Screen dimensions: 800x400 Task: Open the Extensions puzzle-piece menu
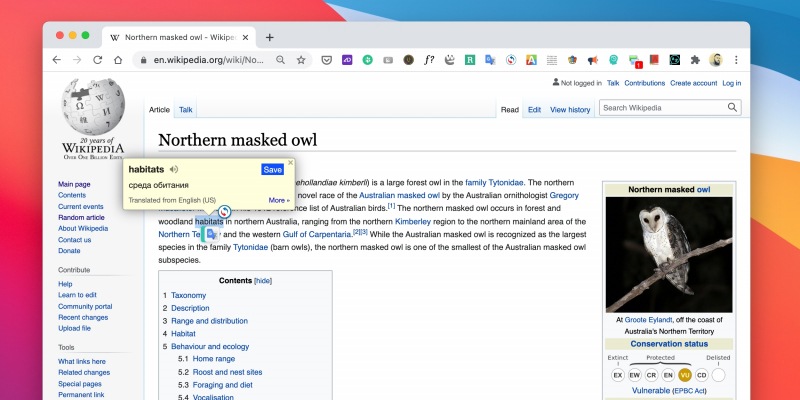pos(695,60)
